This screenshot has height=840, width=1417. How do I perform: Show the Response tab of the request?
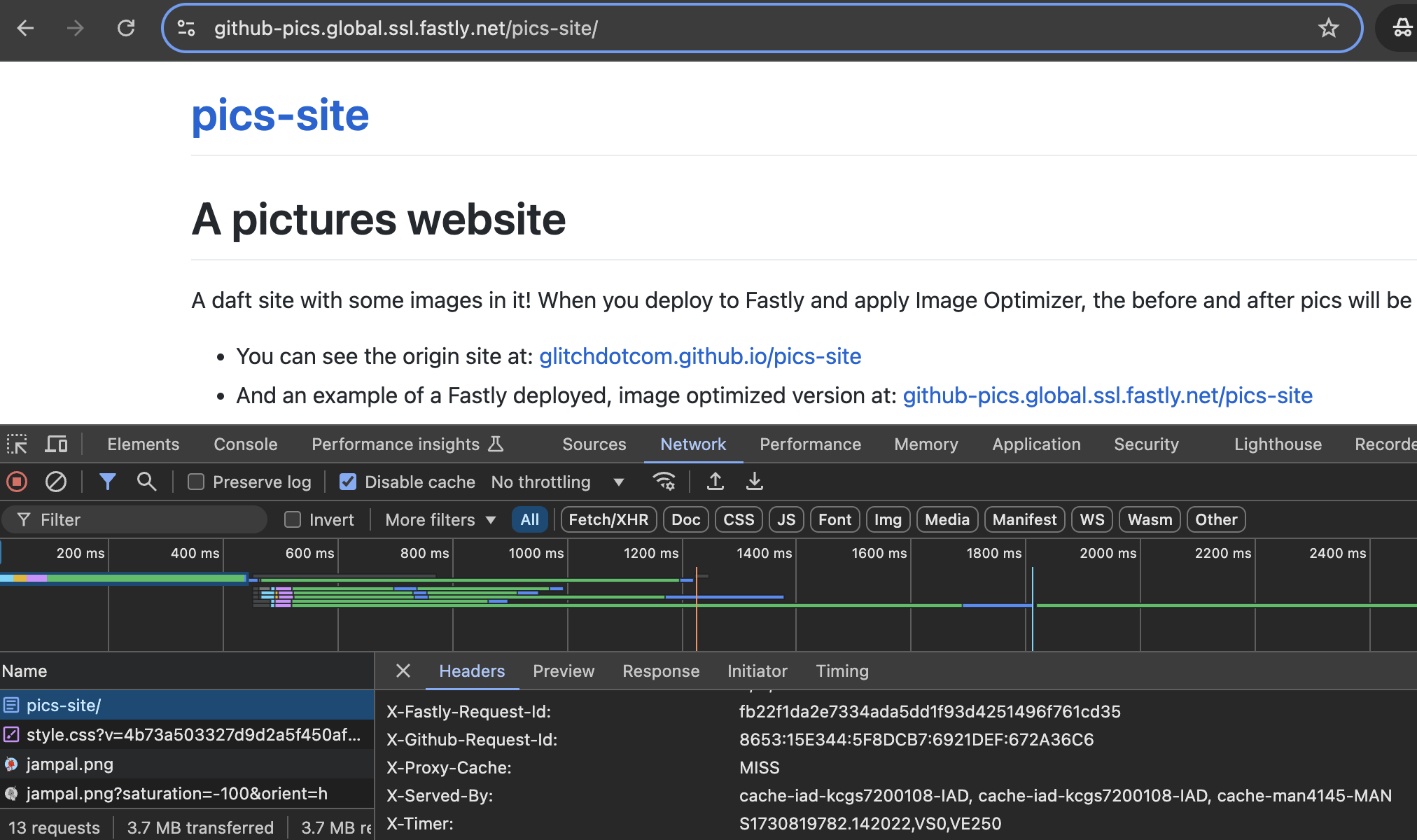click(661, 671)
